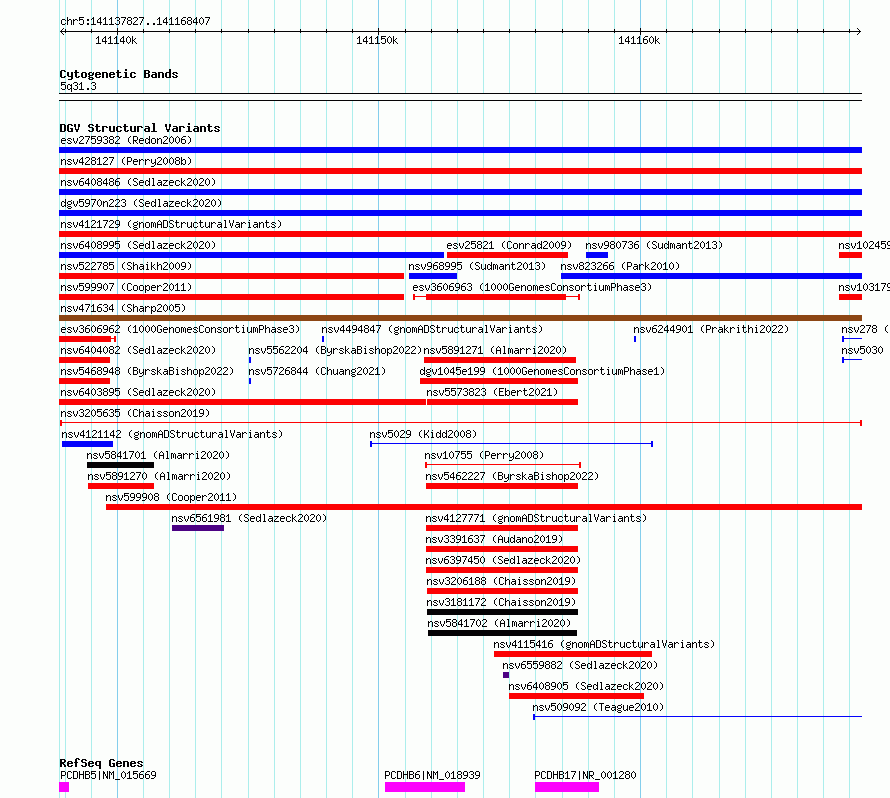Click nsv522785 (Shaikh2009) label
Screen dimensions: 890x798
coord(126,266)
